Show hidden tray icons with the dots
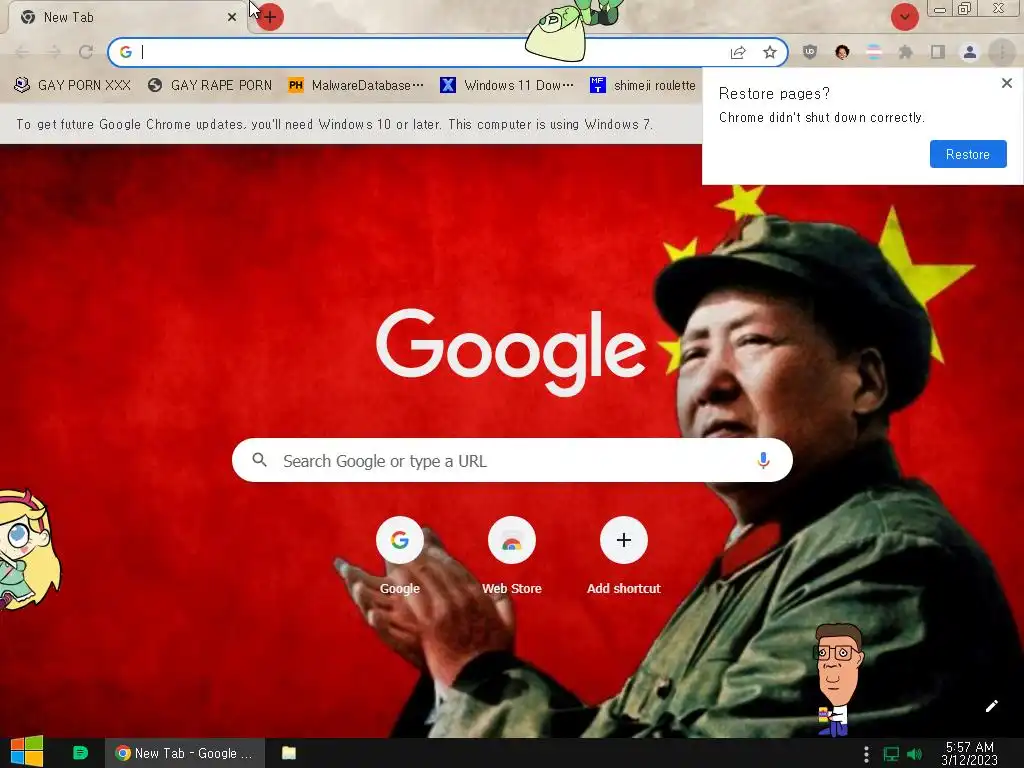 click(866, 754)
